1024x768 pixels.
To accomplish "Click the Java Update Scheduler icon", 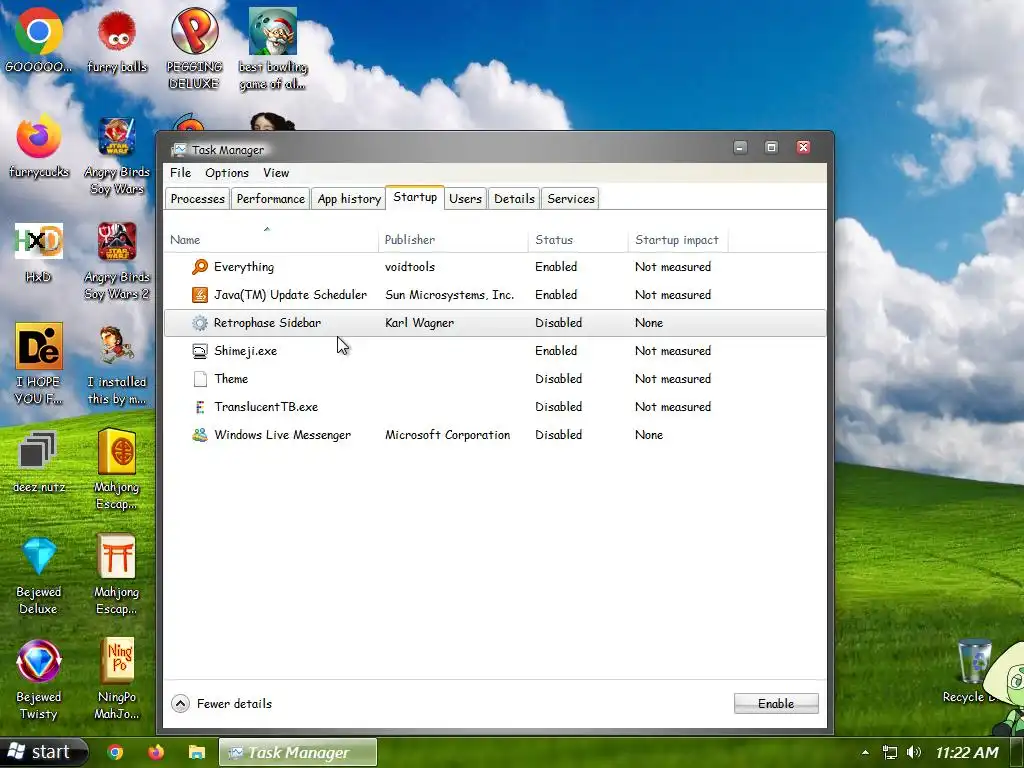I will [200, 295].
